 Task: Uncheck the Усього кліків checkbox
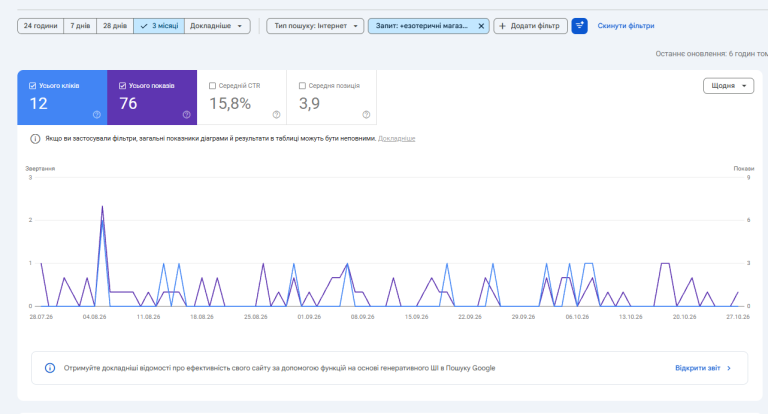click(x=33, y=86)
